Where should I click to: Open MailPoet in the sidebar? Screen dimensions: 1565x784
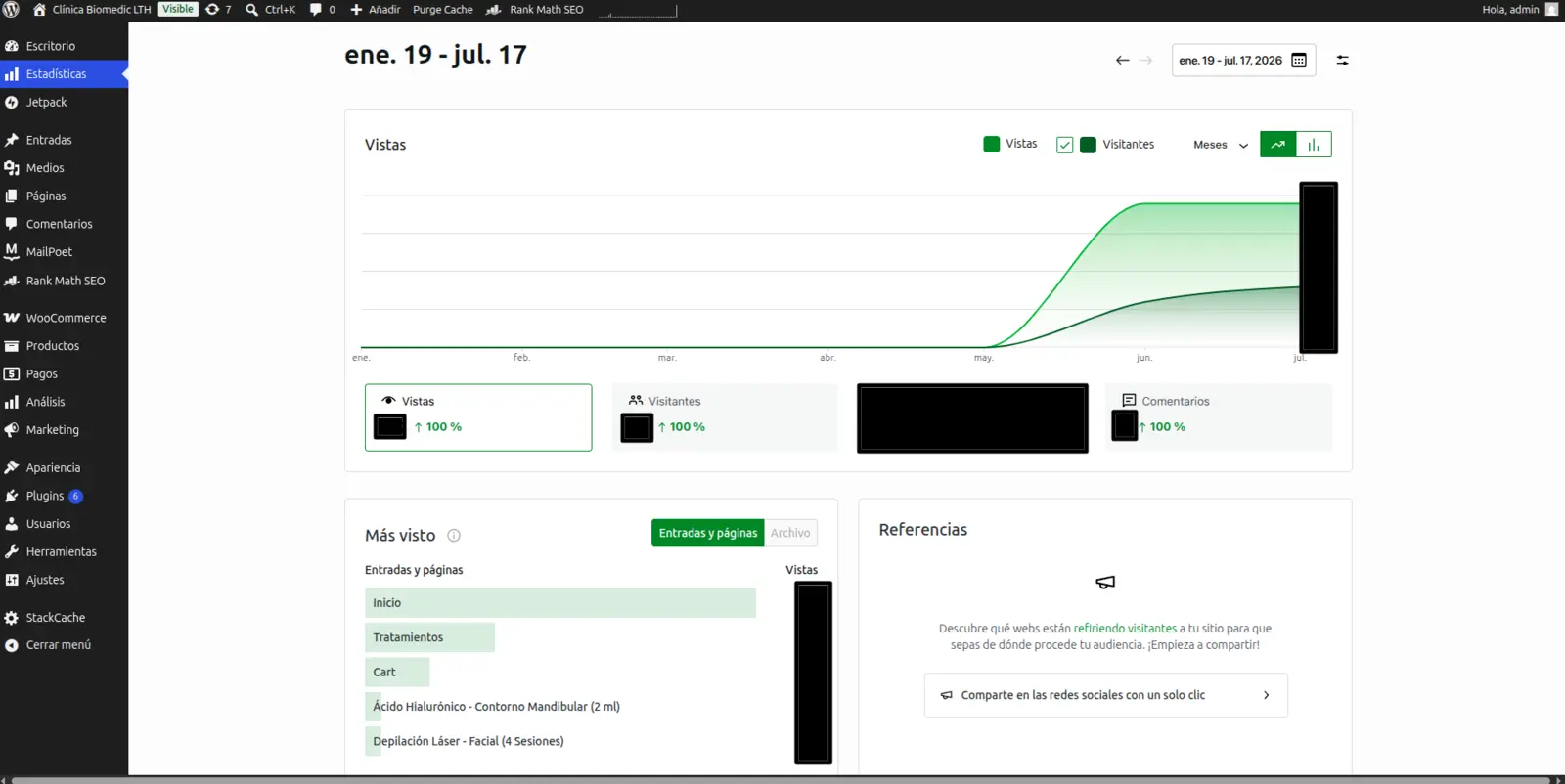tap(64, 252)
